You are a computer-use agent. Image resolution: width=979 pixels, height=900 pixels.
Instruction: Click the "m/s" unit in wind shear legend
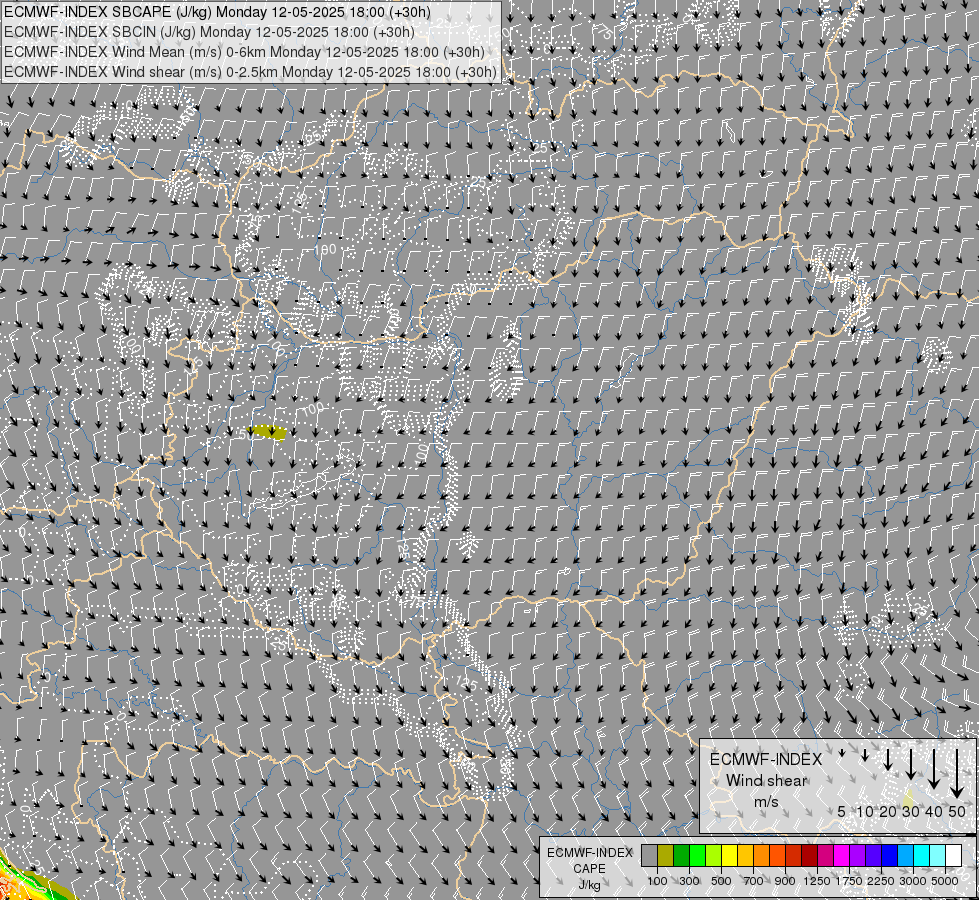(x=766, y=802)
